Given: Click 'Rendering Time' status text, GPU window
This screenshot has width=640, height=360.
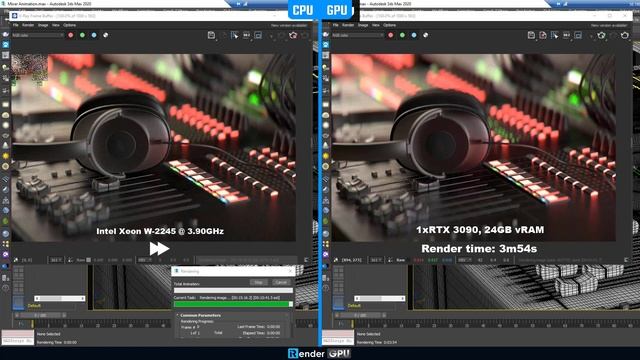Looking at the screenshot, I should tap(377, 342).
